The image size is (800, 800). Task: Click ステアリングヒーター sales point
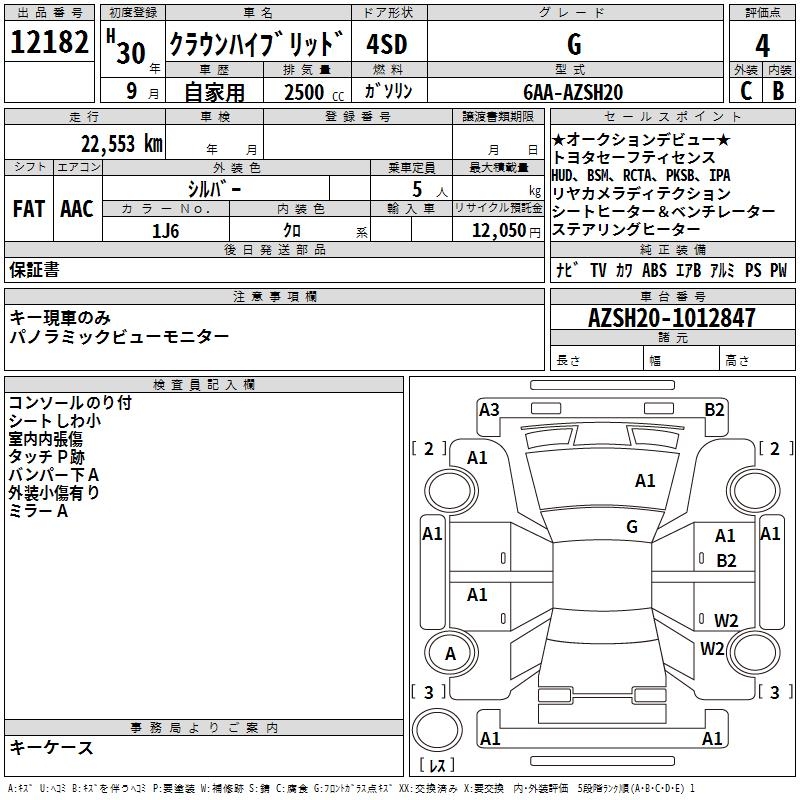[626, 229]
